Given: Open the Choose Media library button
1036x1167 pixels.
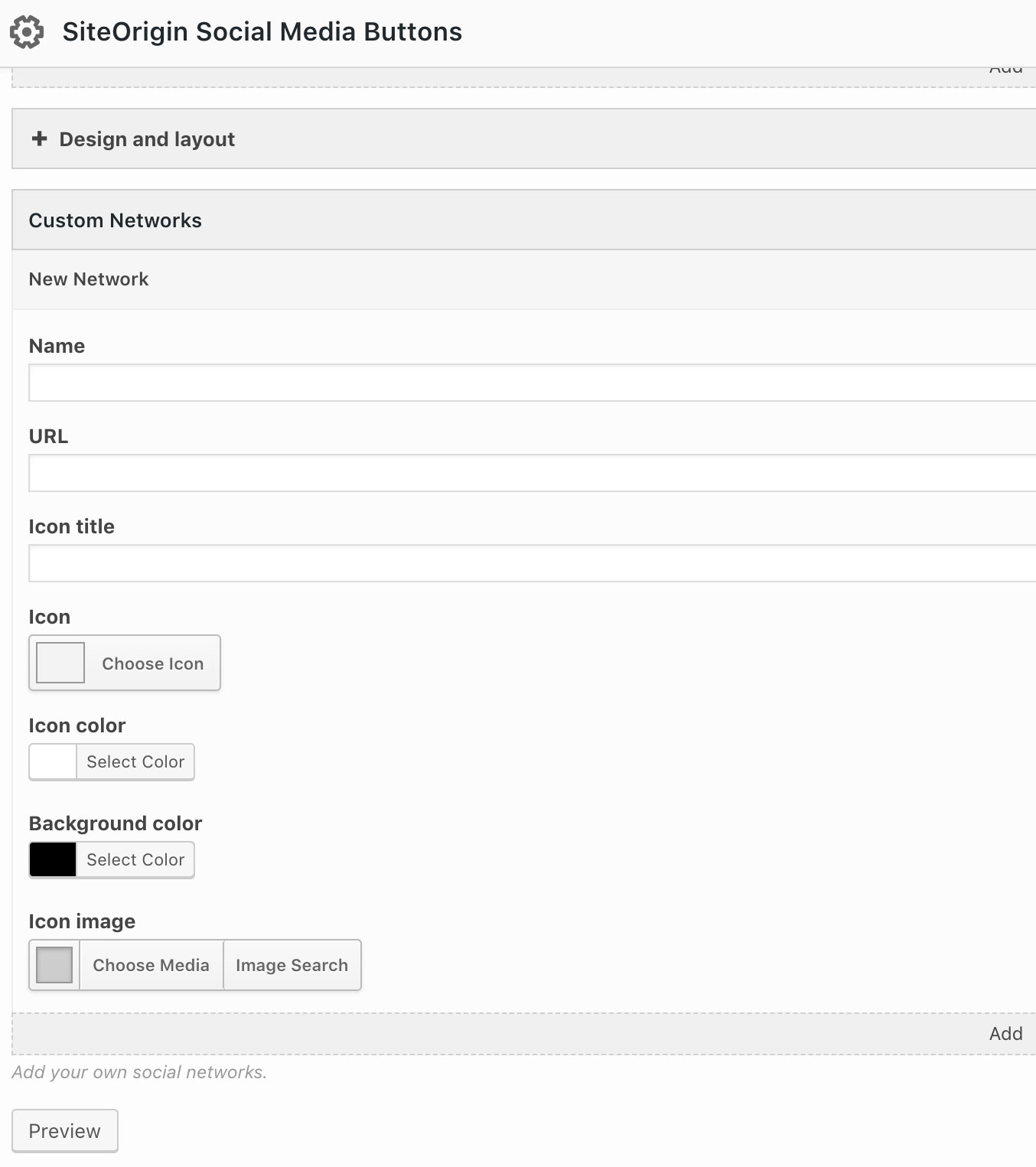Looking at the screenshot, I should (151, 965).
